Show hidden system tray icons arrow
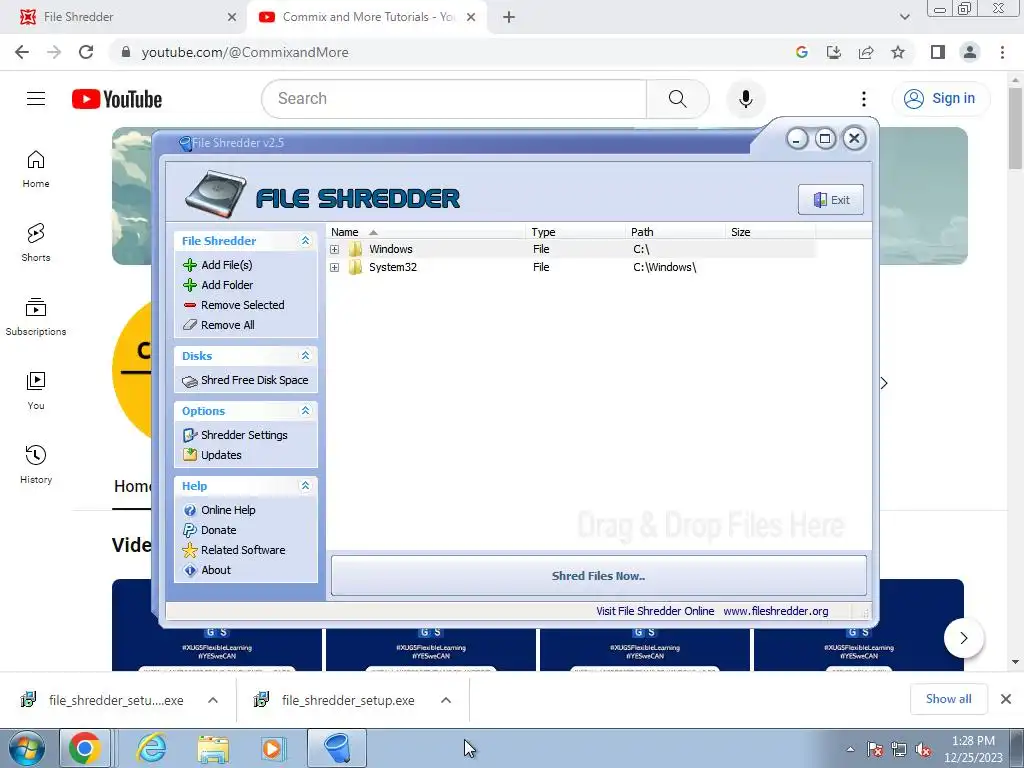This screenshot has width=1024, height=768. pyautogui.click(x=850, y=749)
